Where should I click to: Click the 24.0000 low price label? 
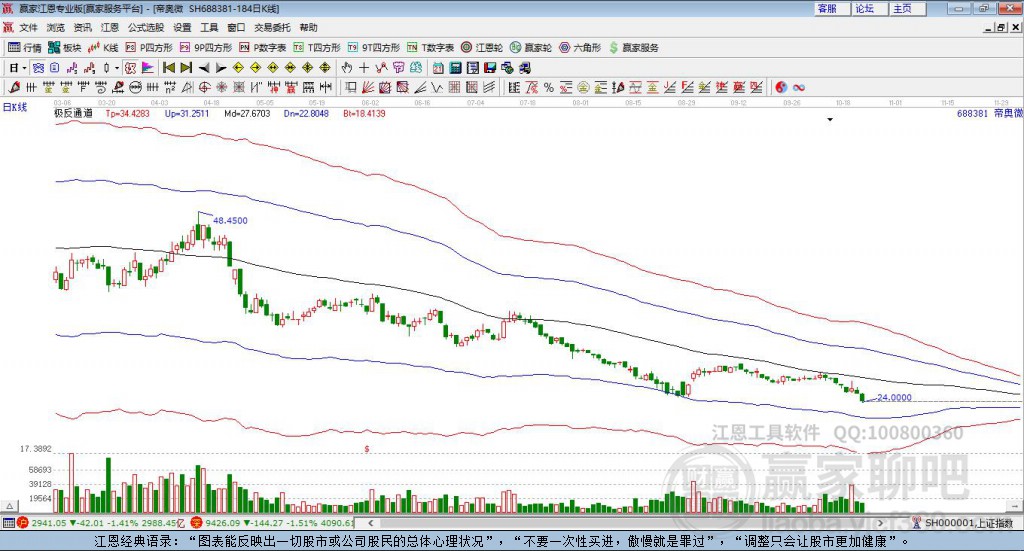(x=894, y=398)
